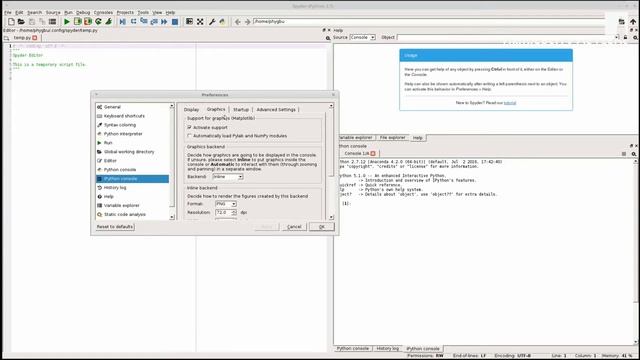The image size is (640, 360).
Task: Change to parent directory up-arrow icon
Action: coord(633,22)
